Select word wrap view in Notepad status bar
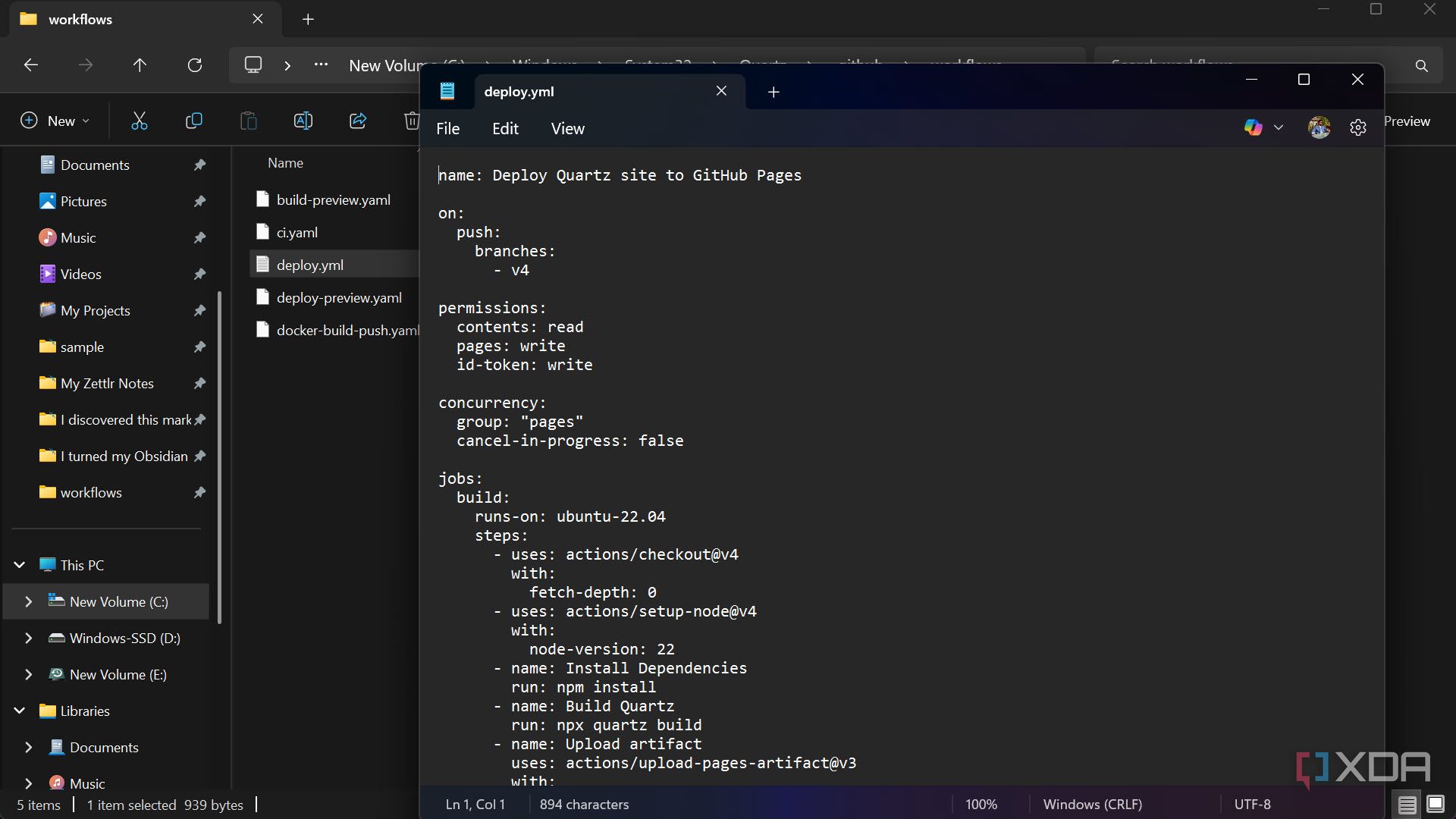 [x=1407, y=804]
